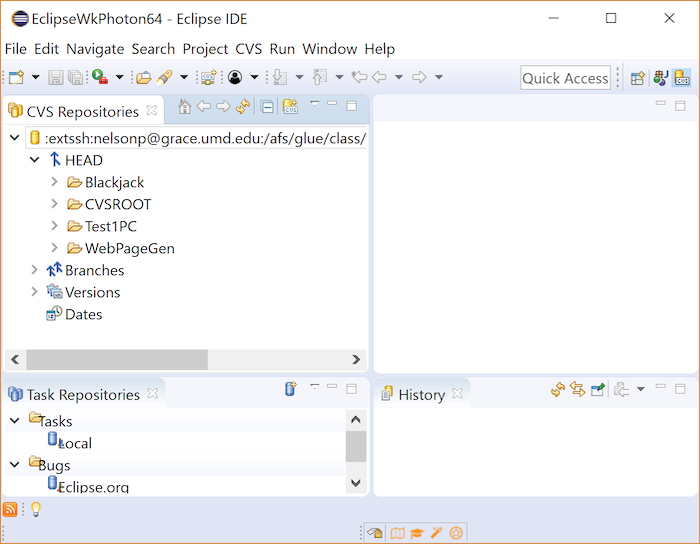Click the CVS Repositories horizontal scrollbar
Viewport: 700px width, 544px height.
pyautogui.click(x=117, y=359)
